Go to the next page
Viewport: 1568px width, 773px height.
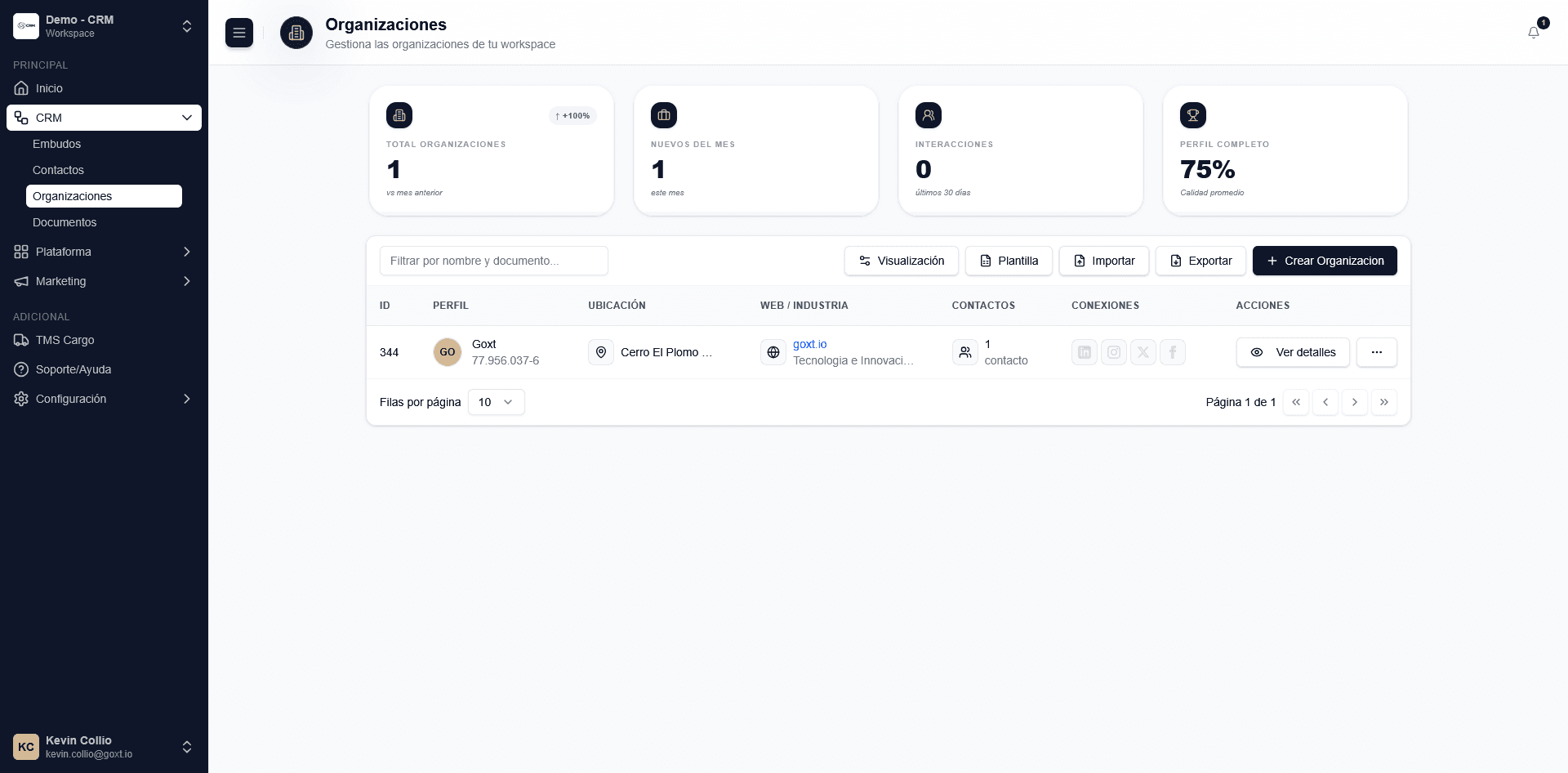coord(1355,402)
